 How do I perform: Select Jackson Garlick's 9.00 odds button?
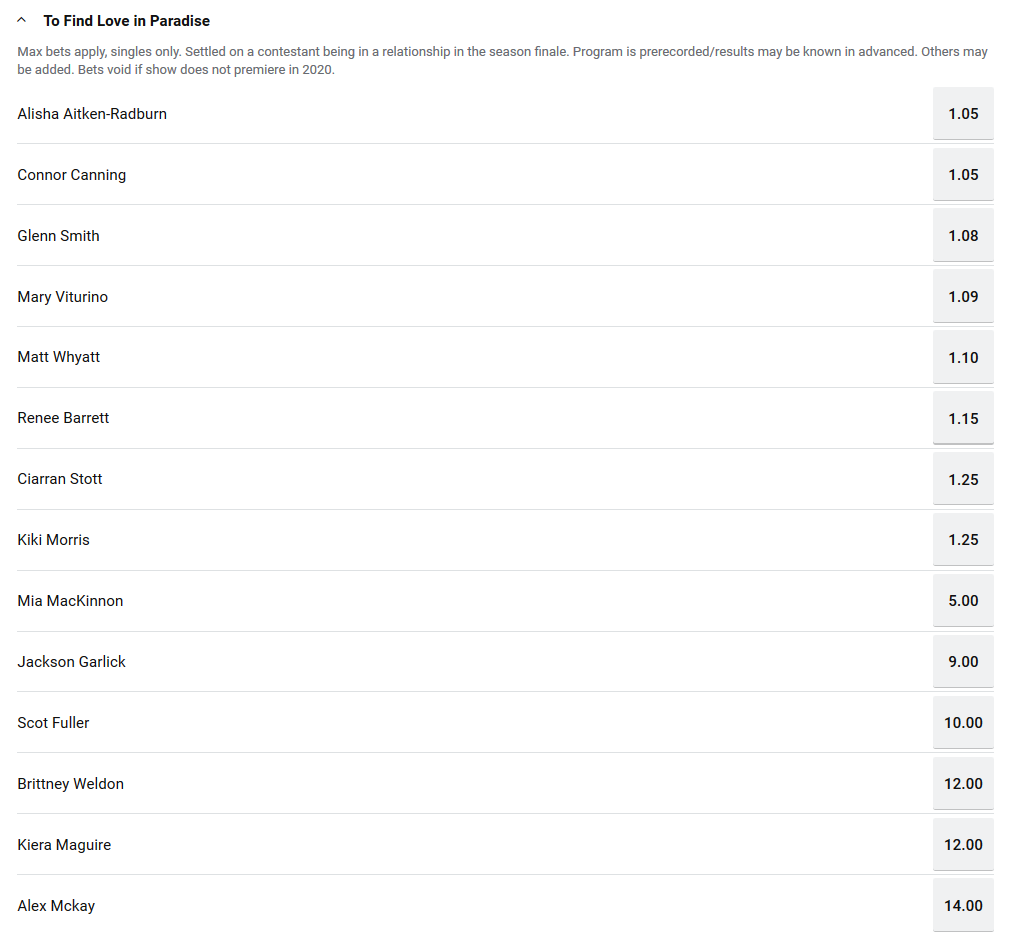[x=962, y=662]
